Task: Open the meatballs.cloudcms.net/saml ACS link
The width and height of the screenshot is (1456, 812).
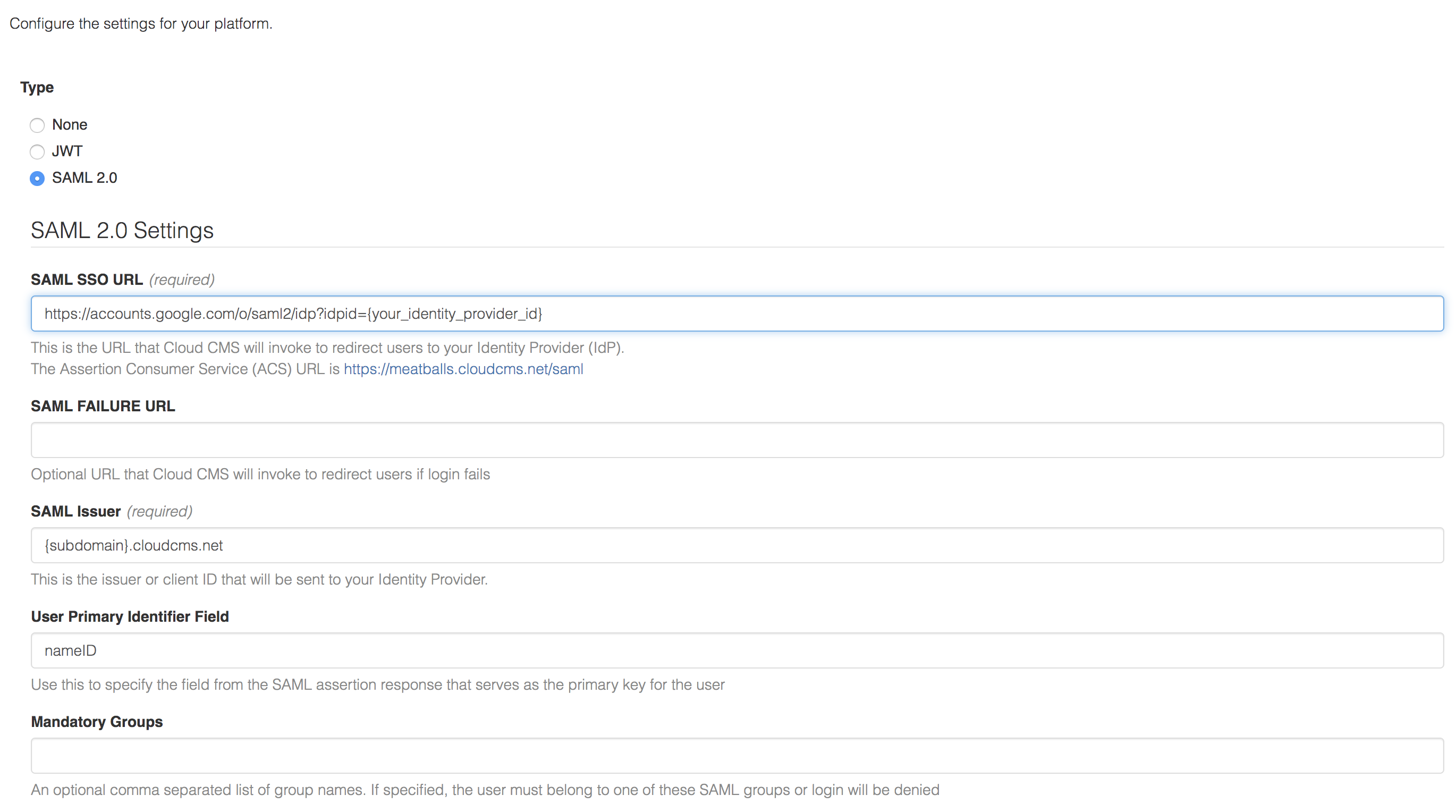Action: (463, 369)
